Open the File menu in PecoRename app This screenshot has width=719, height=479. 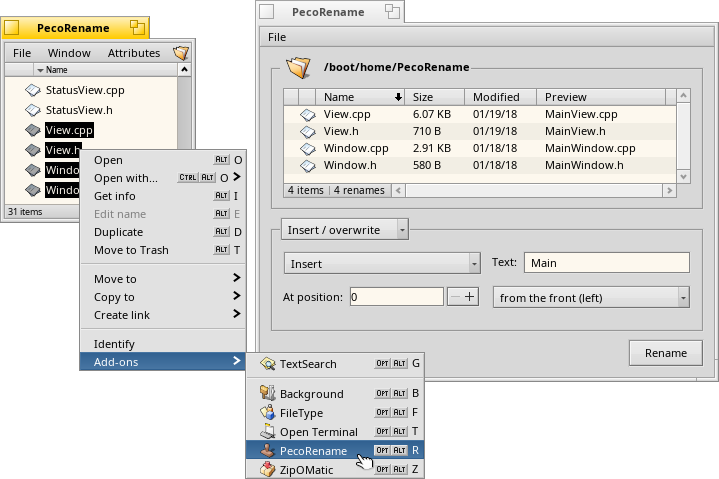point(277,37)
